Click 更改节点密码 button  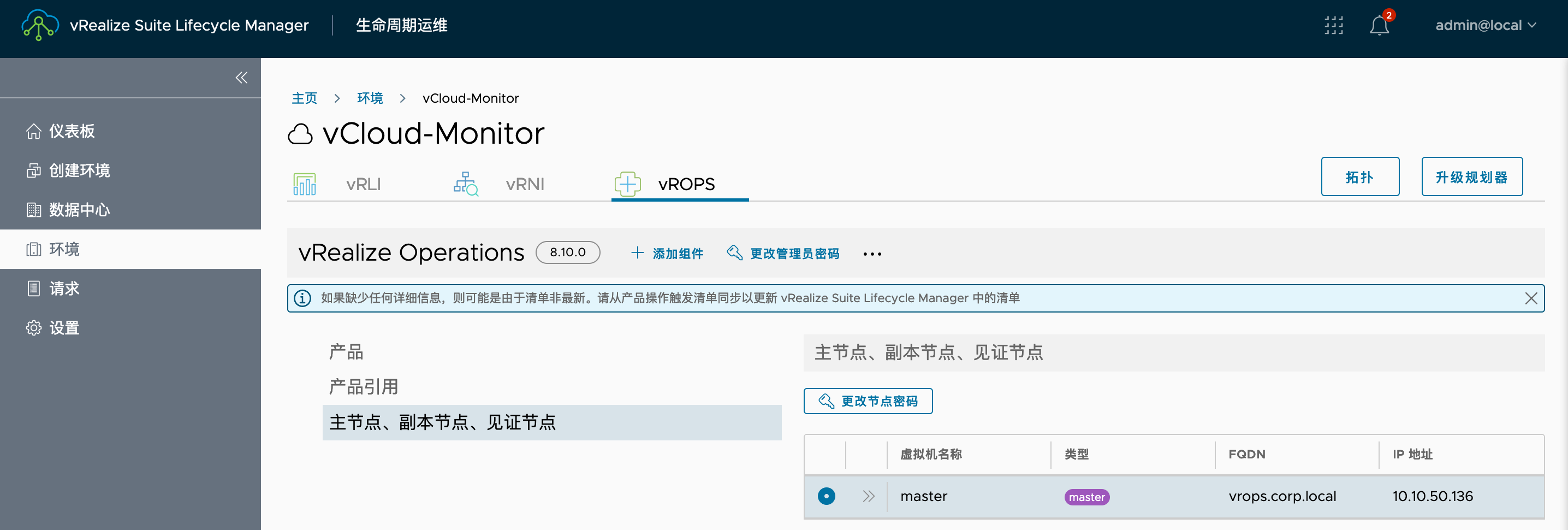tap(868, 401)
